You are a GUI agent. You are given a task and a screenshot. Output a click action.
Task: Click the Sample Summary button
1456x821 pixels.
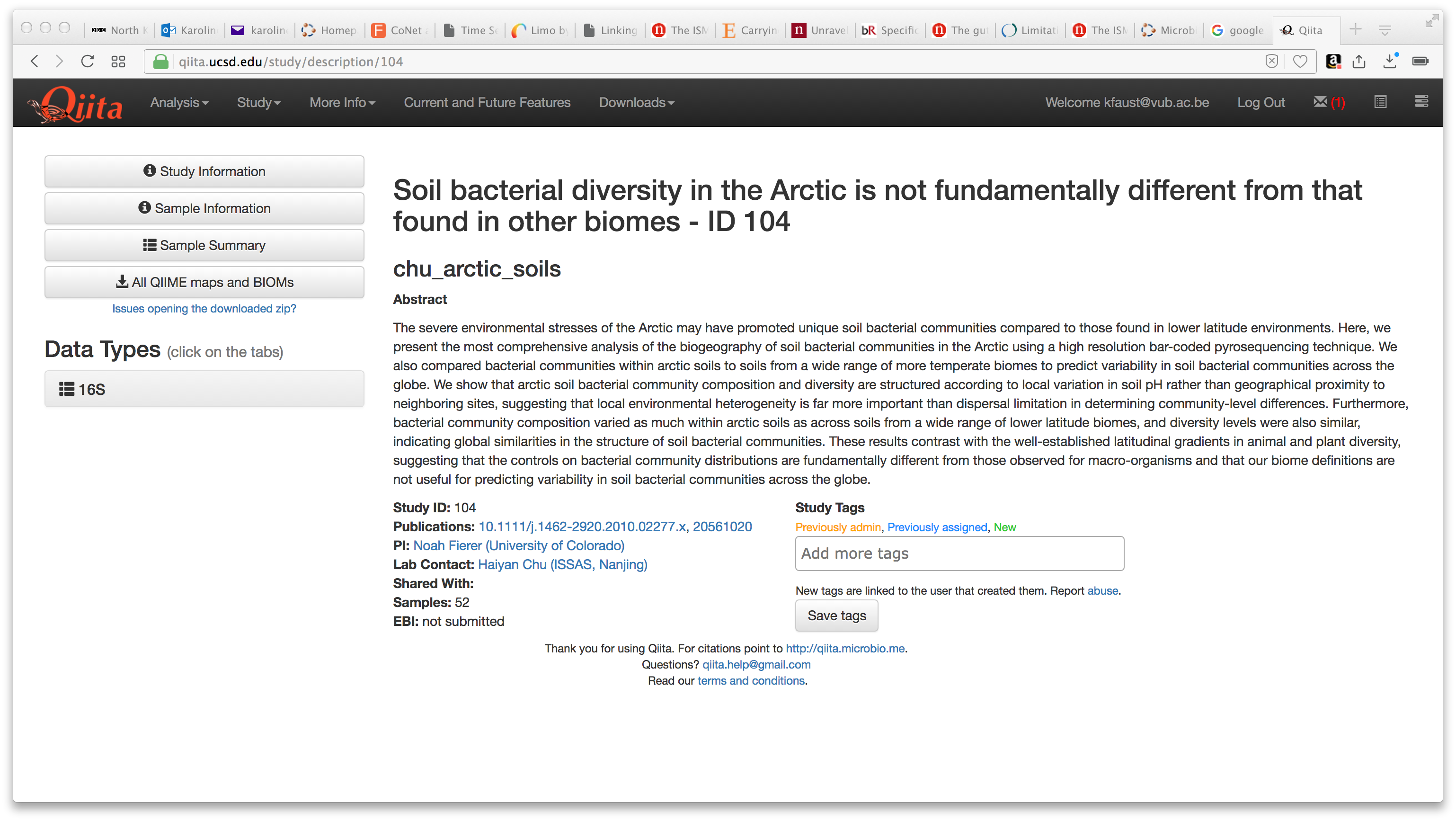tap(204, 245)
